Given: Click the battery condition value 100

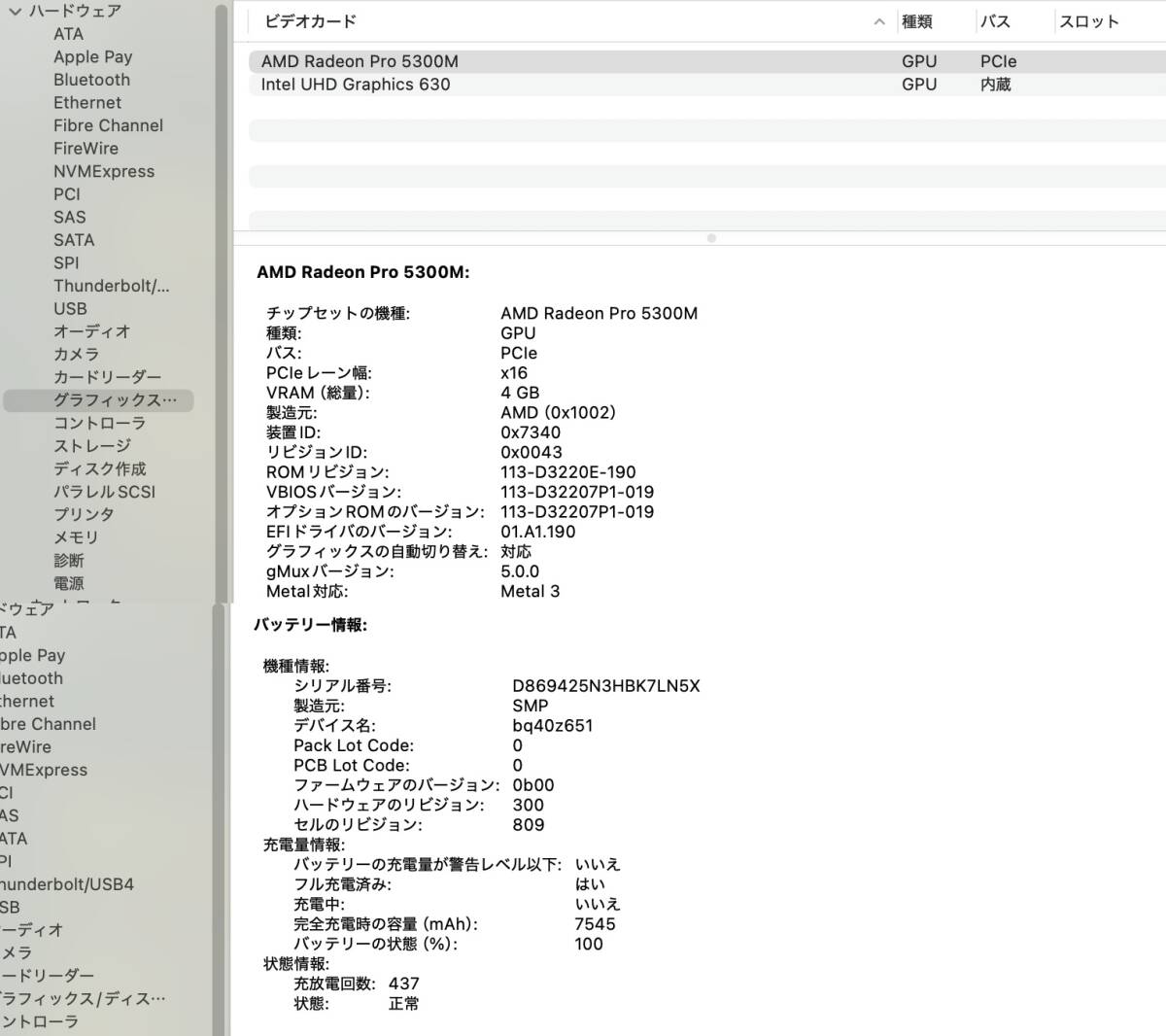Looking at the screenshot, I should click(x=589, y=944).
